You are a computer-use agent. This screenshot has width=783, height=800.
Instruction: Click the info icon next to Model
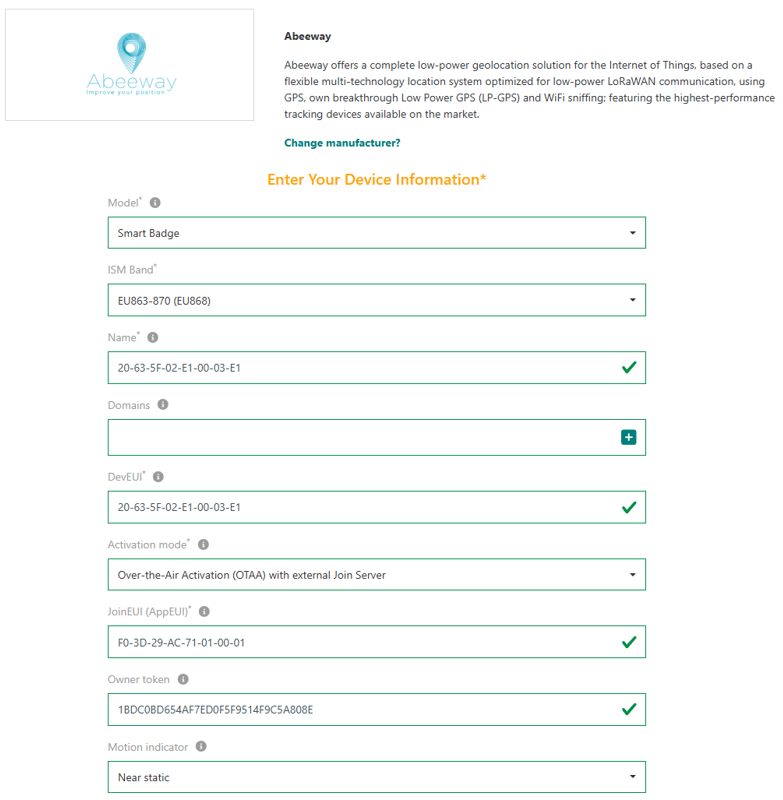(x=155, y=203)
